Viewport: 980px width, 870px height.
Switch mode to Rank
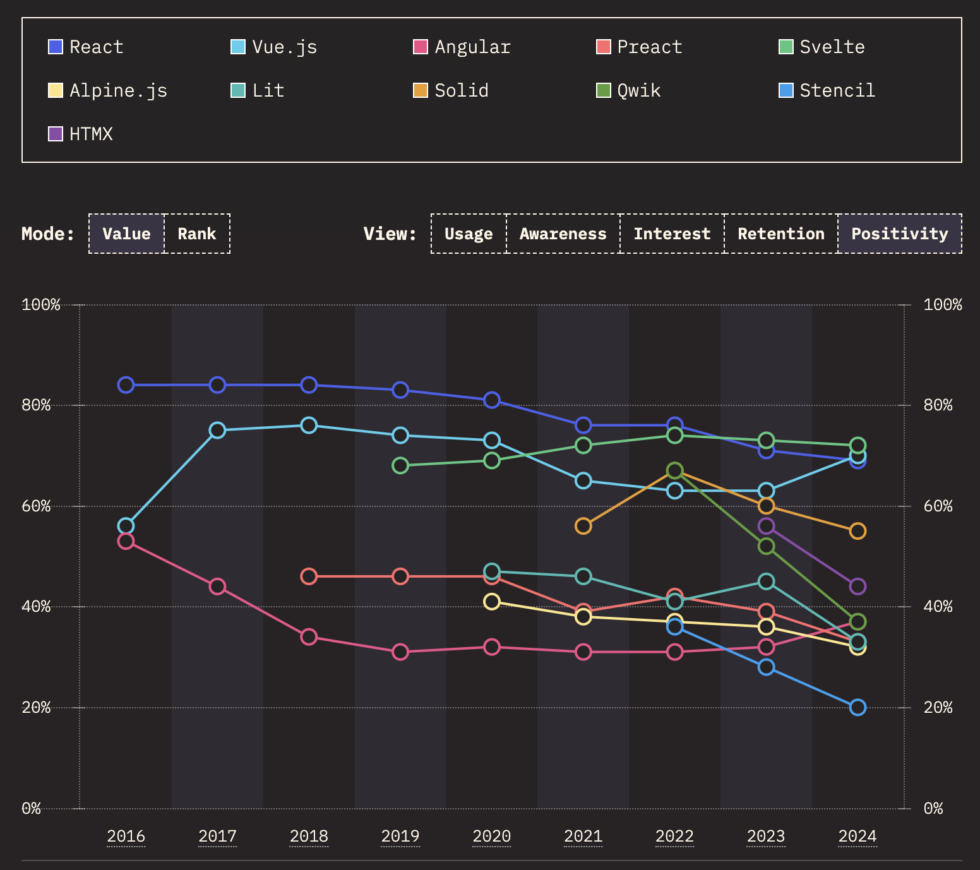197,234
